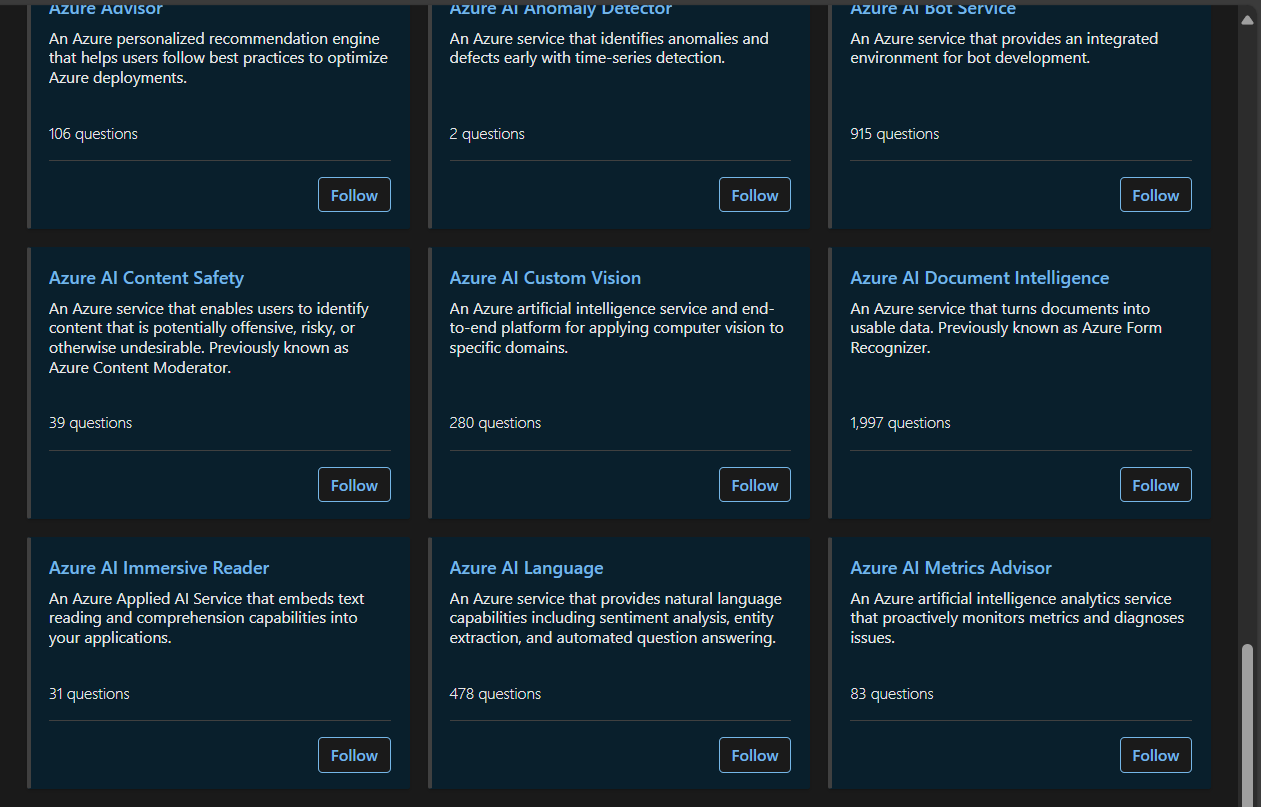
Task: Click the Azure AI Anomaly Detector description text
Action: pos(609,48)
